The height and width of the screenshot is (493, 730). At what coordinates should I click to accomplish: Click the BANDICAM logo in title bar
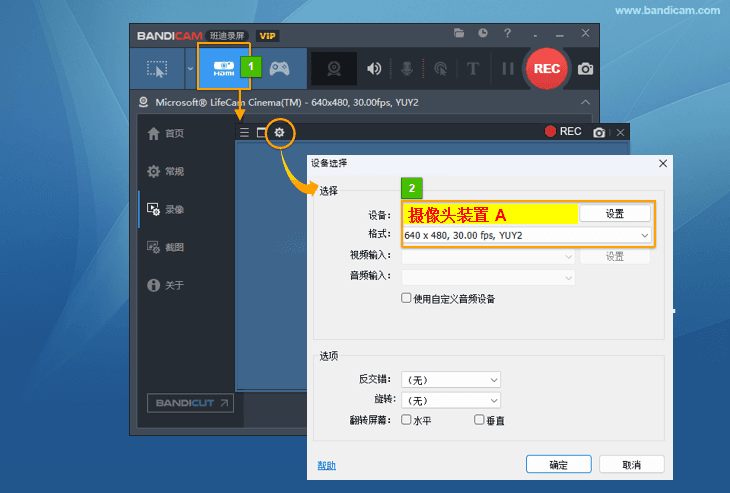tap(169, 36)
